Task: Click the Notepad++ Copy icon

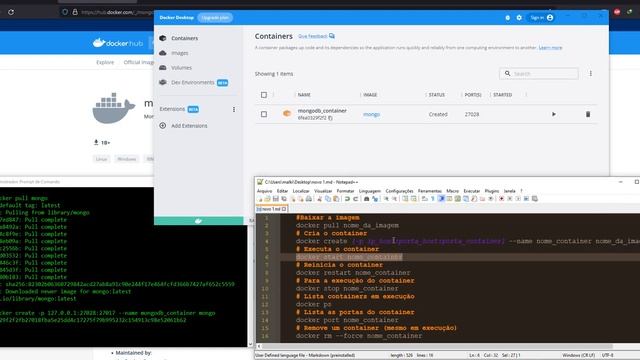Action: [328, 199]
